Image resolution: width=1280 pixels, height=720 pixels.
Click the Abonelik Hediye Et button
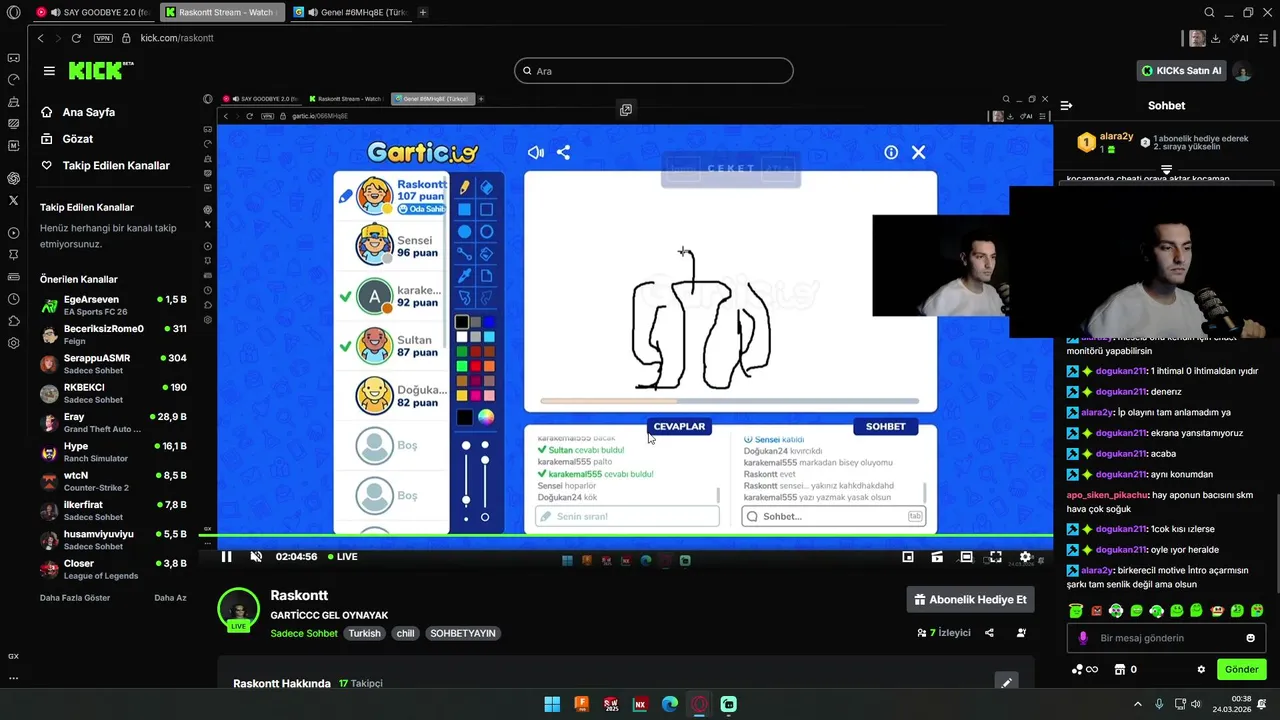click(970, 600)
